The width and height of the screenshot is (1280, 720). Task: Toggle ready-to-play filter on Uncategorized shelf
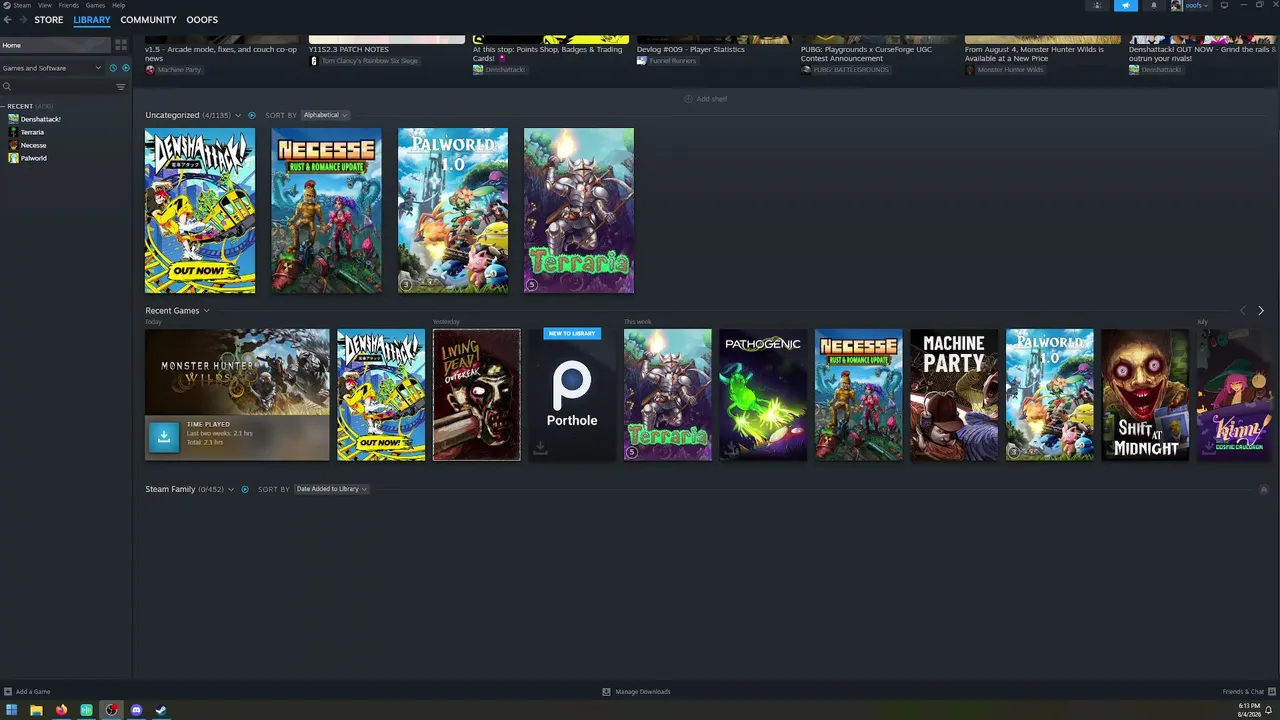click(x=252, y=115)
